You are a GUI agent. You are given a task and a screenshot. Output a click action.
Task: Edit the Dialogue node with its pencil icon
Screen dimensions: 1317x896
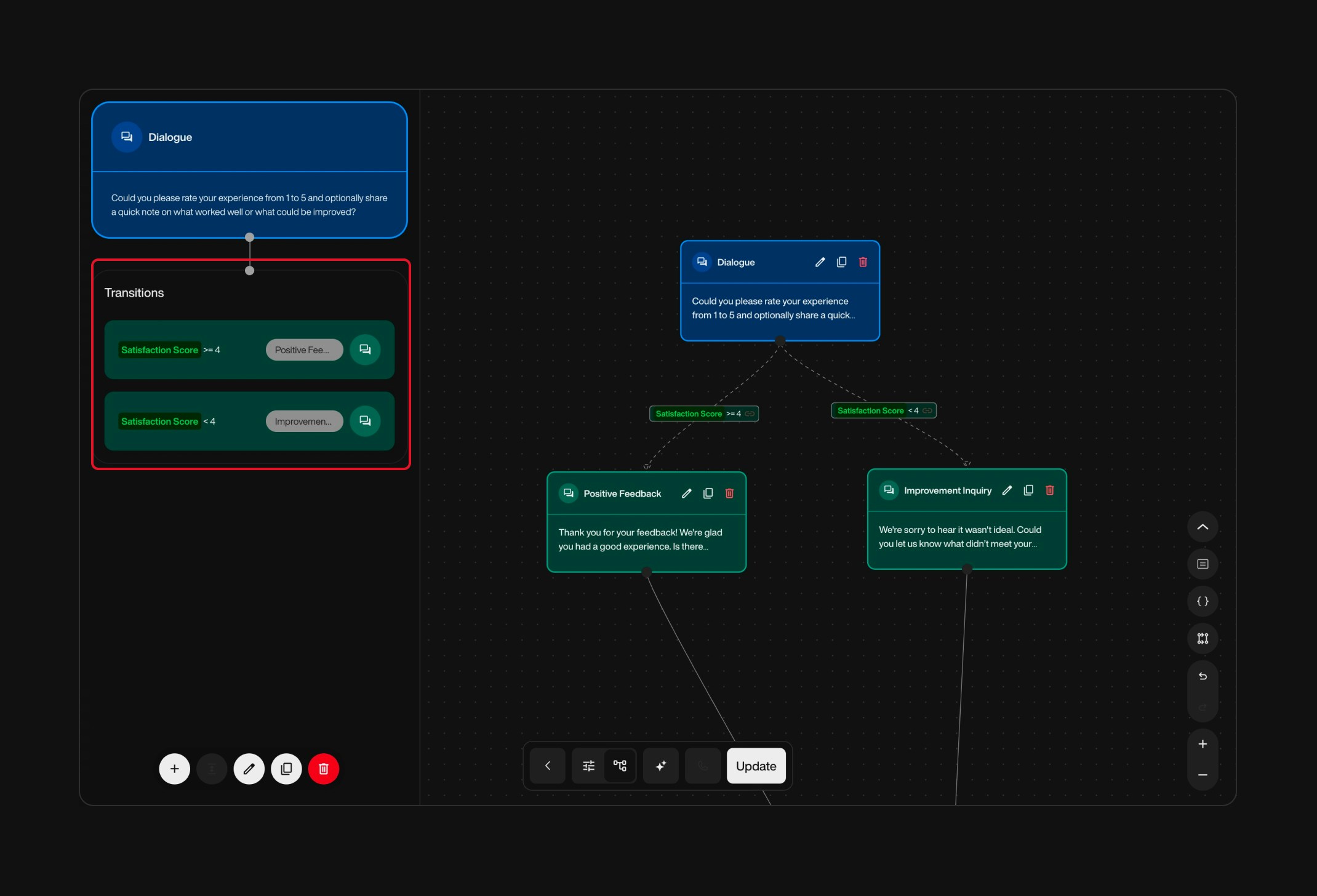click(x=819, y=262)
